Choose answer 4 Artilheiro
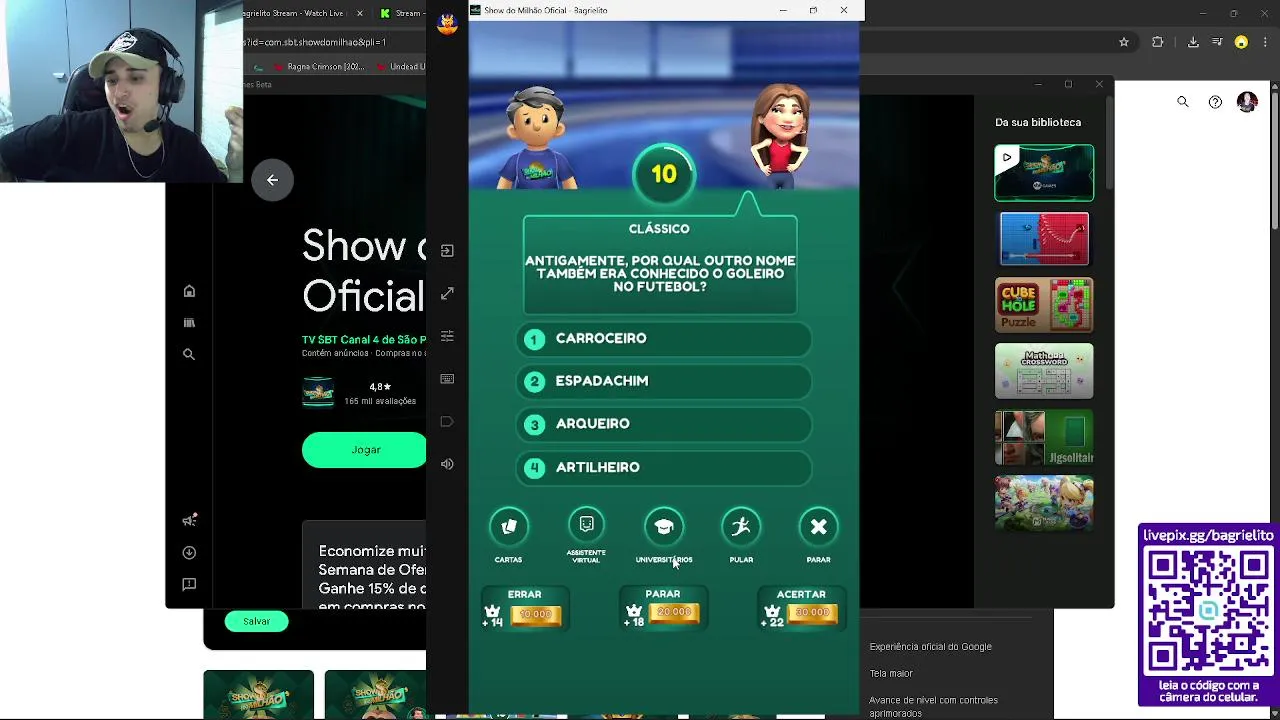This screenshot has height=720, width=1280. click(x=664, y=467)
